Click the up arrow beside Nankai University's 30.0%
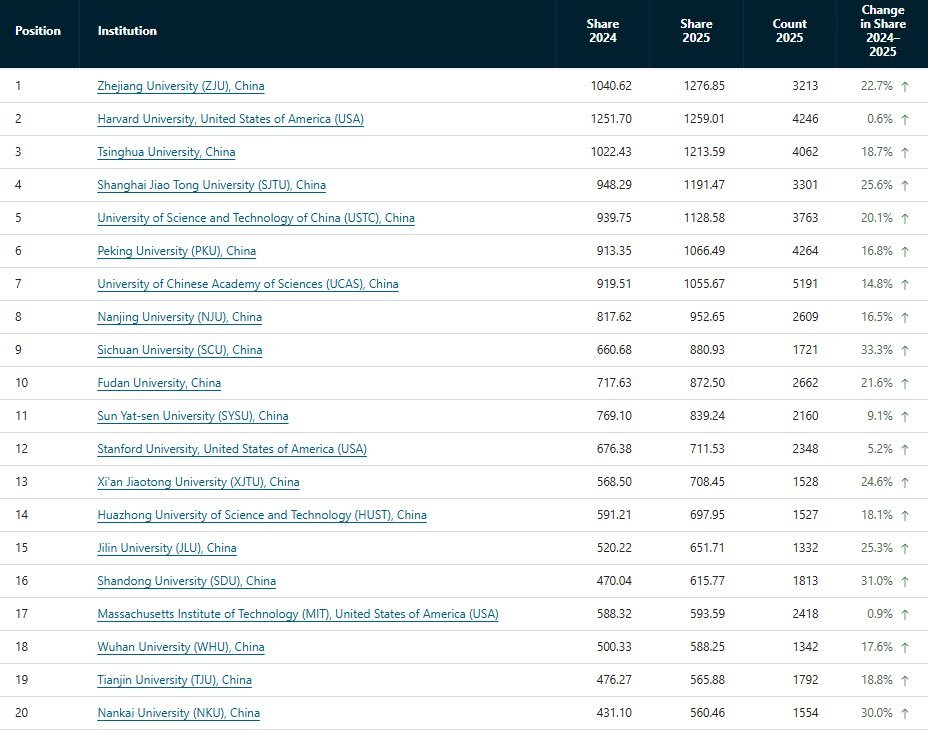Image resolution: width=928 pixels, height=730 pixels. [x=904, y=713]
